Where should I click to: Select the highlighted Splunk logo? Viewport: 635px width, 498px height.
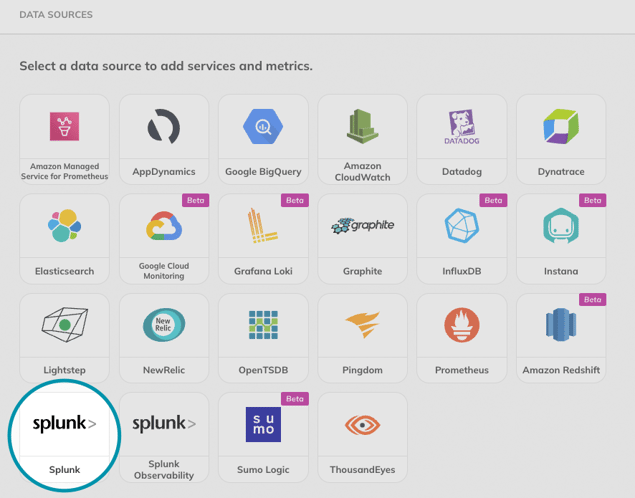[64, 424]
